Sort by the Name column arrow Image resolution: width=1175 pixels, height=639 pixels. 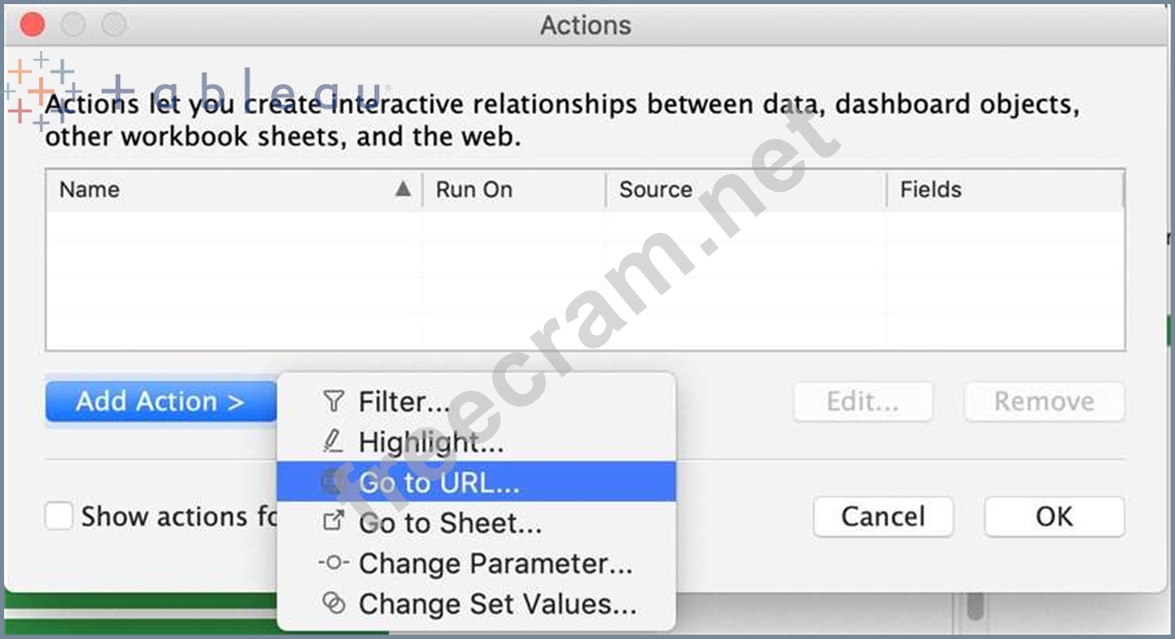pyautogui.click(x=402, y=189)
